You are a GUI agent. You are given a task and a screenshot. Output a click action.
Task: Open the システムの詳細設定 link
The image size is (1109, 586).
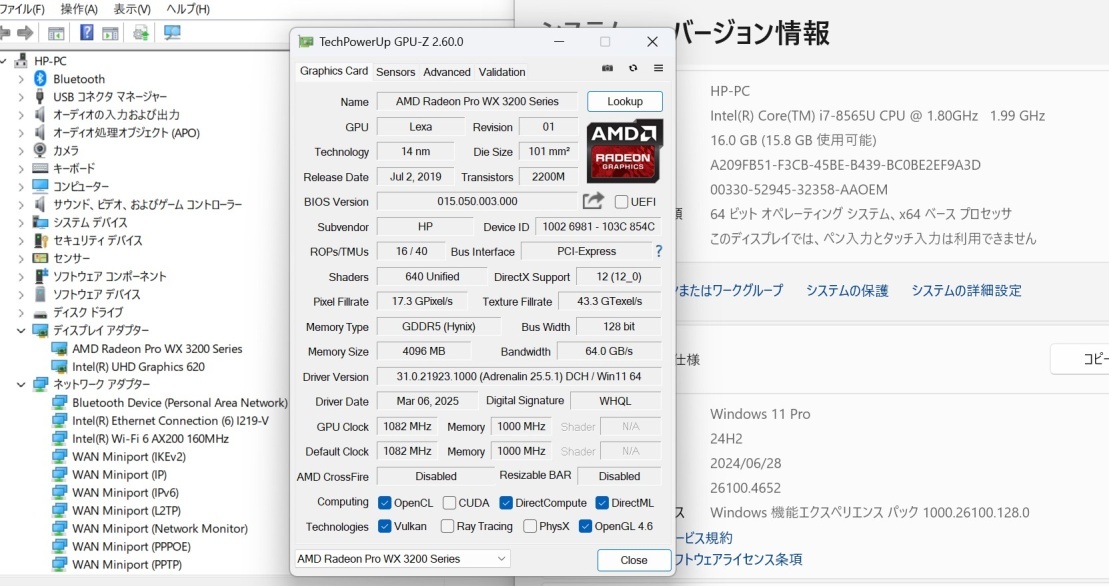coord(965,291)
